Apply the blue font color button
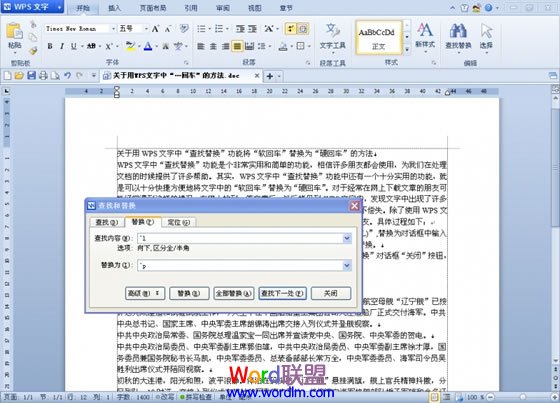This screenshot has height=403, width=560. pos(148,46)
